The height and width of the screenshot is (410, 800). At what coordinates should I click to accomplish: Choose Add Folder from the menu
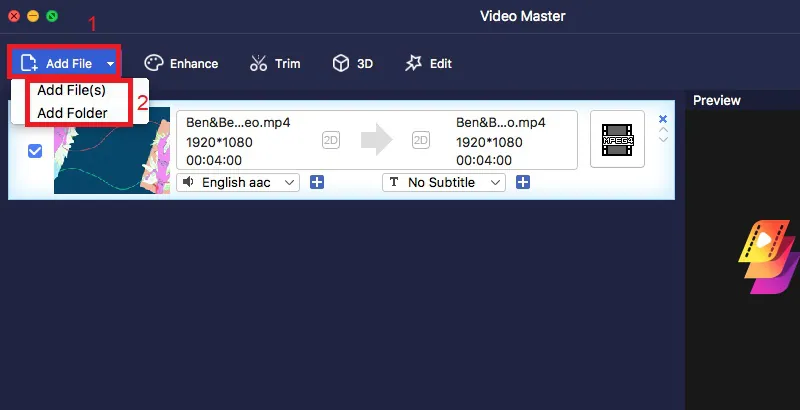72,113
